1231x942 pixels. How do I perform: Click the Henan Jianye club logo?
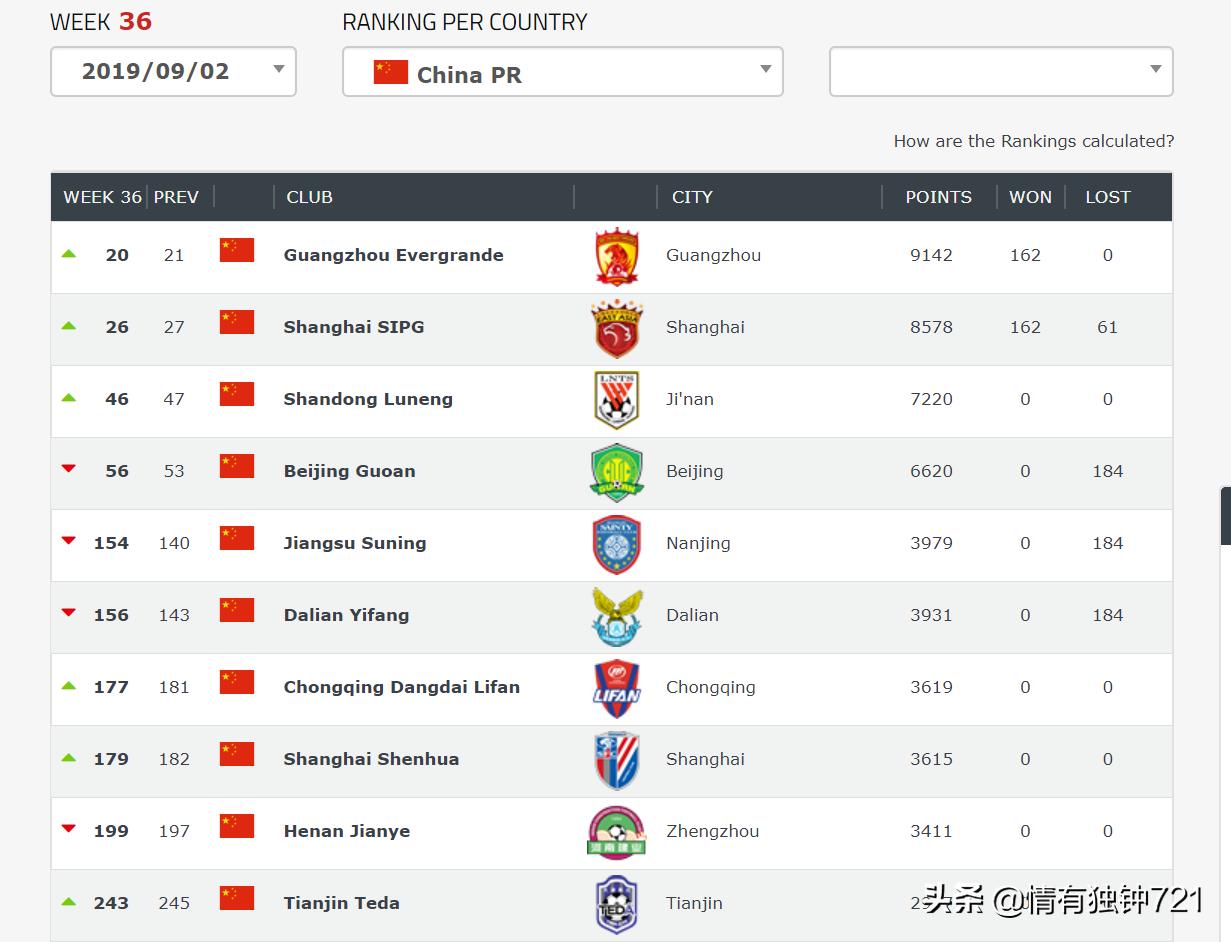coord(616,832)
